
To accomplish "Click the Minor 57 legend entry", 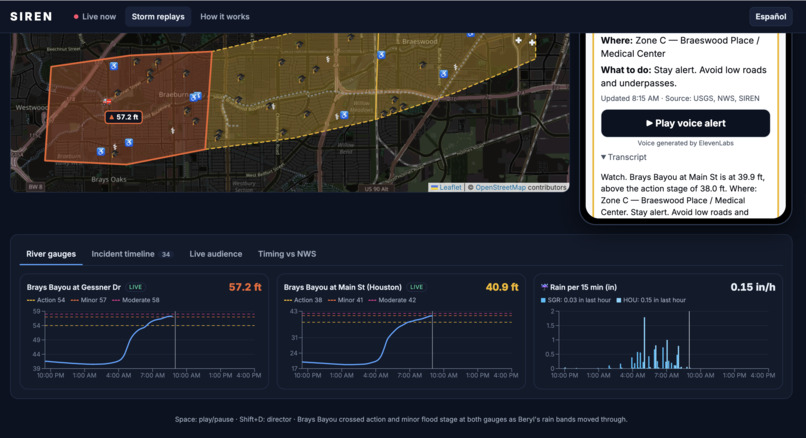I will coord(88,300).
